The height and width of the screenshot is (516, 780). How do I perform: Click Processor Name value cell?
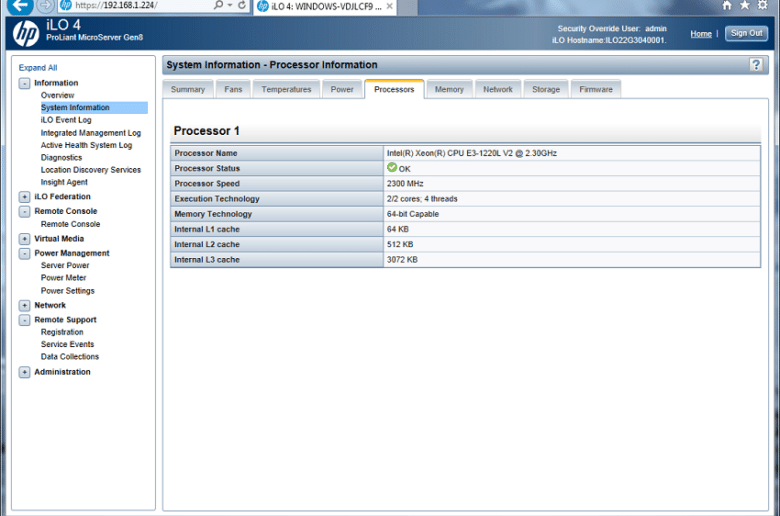[572, 153]
